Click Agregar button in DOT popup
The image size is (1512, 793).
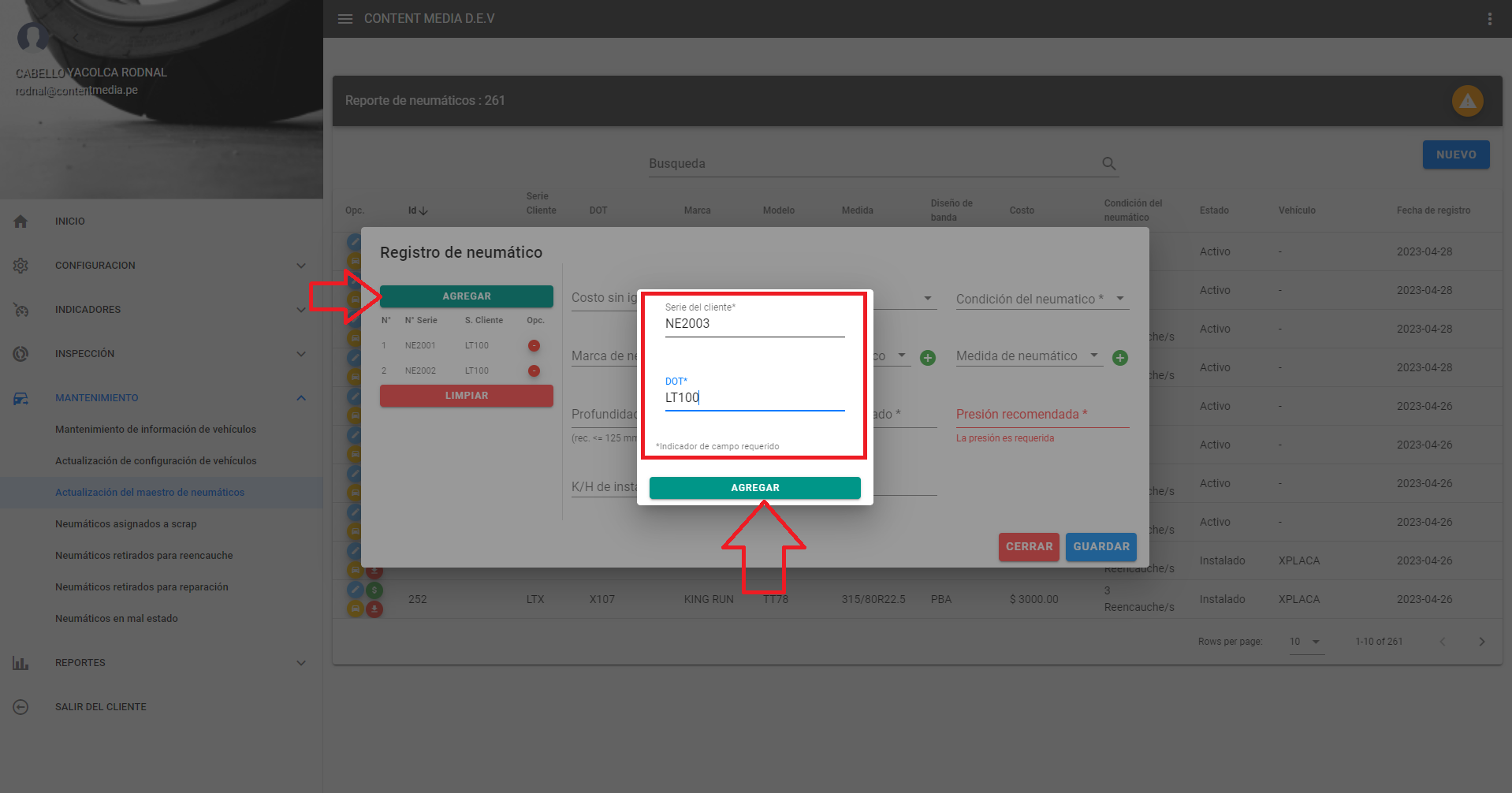754,488
